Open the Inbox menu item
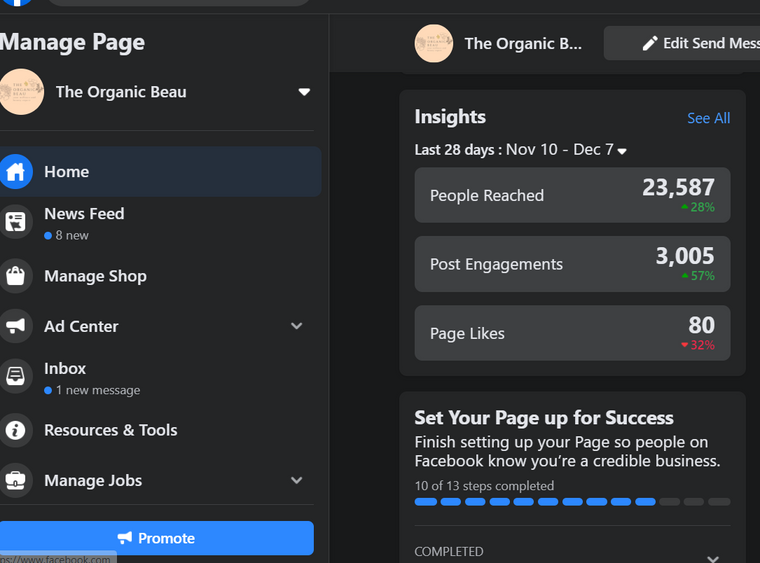 pos(158,377)
